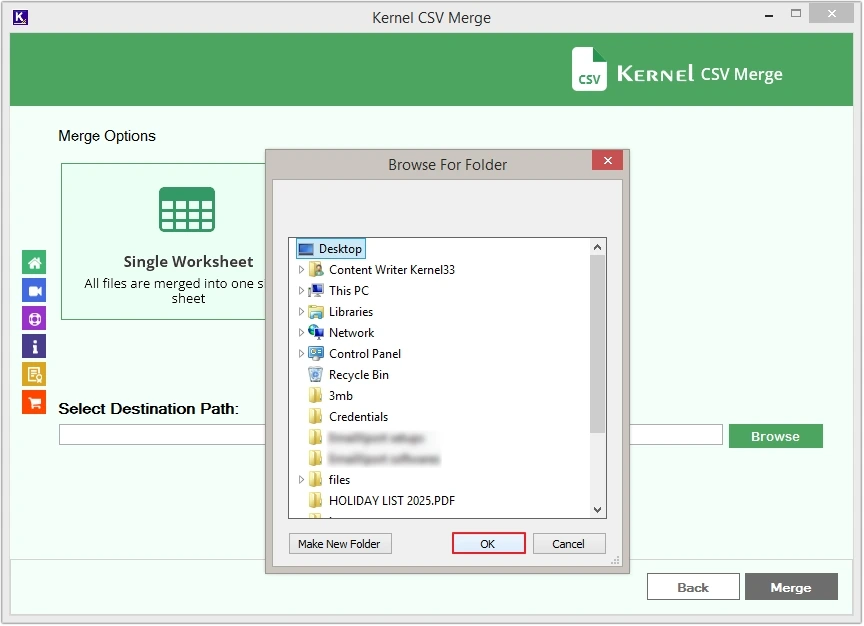
Task: Expand the Content Writer Kernel33 node
Action: 301,270
